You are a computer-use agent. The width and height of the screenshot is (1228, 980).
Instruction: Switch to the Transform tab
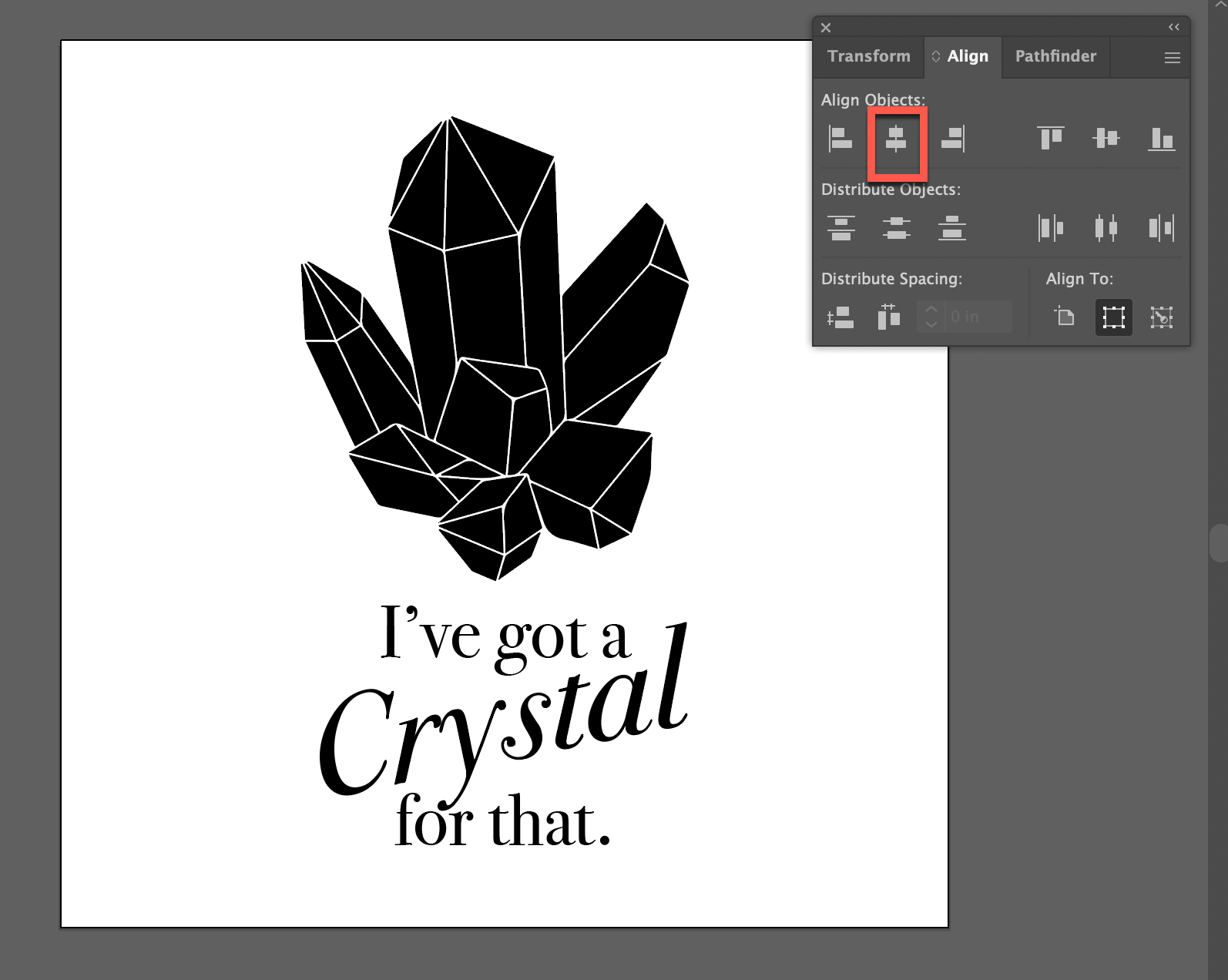(868, 56)
